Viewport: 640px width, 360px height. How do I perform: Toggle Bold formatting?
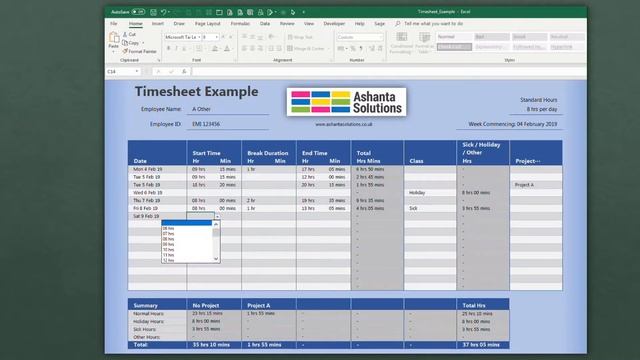(168, 49)
